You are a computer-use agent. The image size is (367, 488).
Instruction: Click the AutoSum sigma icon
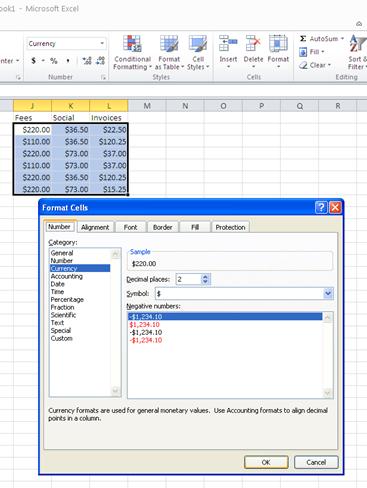pos(303,39)
